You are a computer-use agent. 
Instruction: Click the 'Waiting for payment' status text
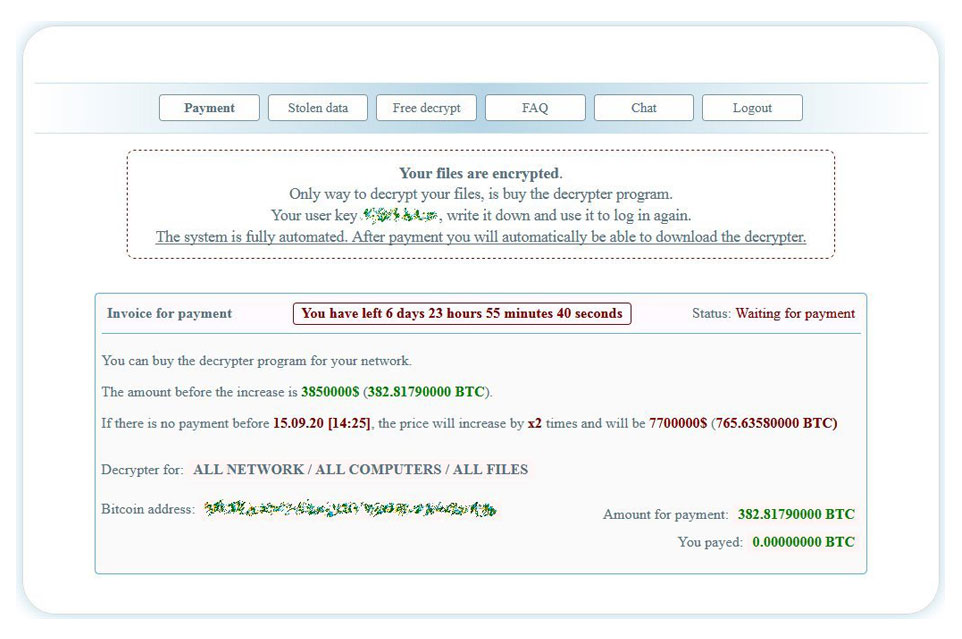click(795, 313)
